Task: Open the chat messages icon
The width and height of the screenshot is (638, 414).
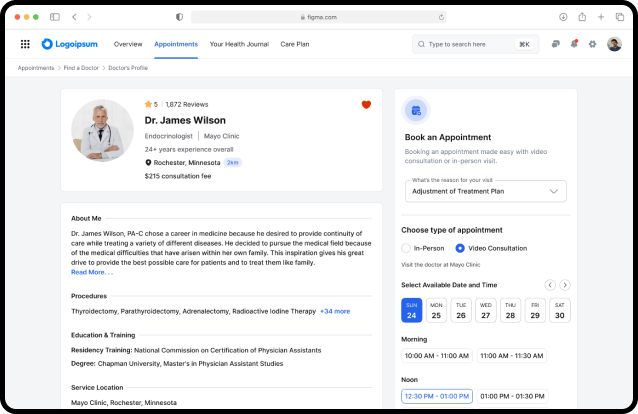Action: 555,44
